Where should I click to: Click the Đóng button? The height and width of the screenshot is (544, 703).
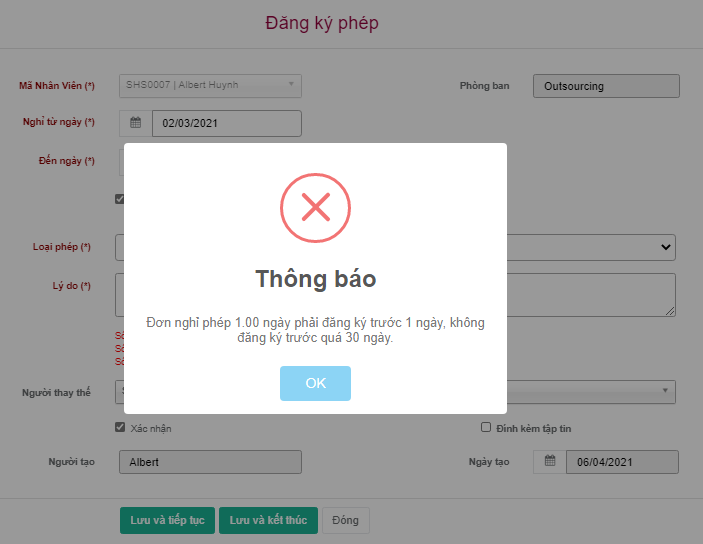coord(345,520)
